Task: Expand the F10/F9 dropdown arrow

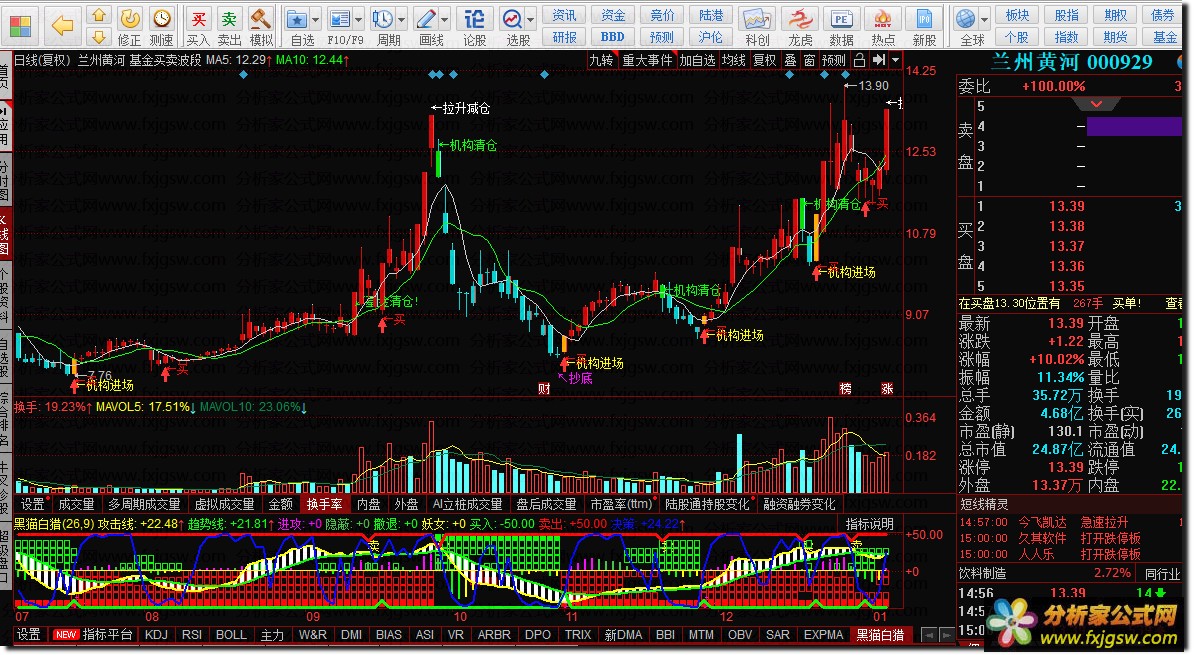Action: point(358,19)
